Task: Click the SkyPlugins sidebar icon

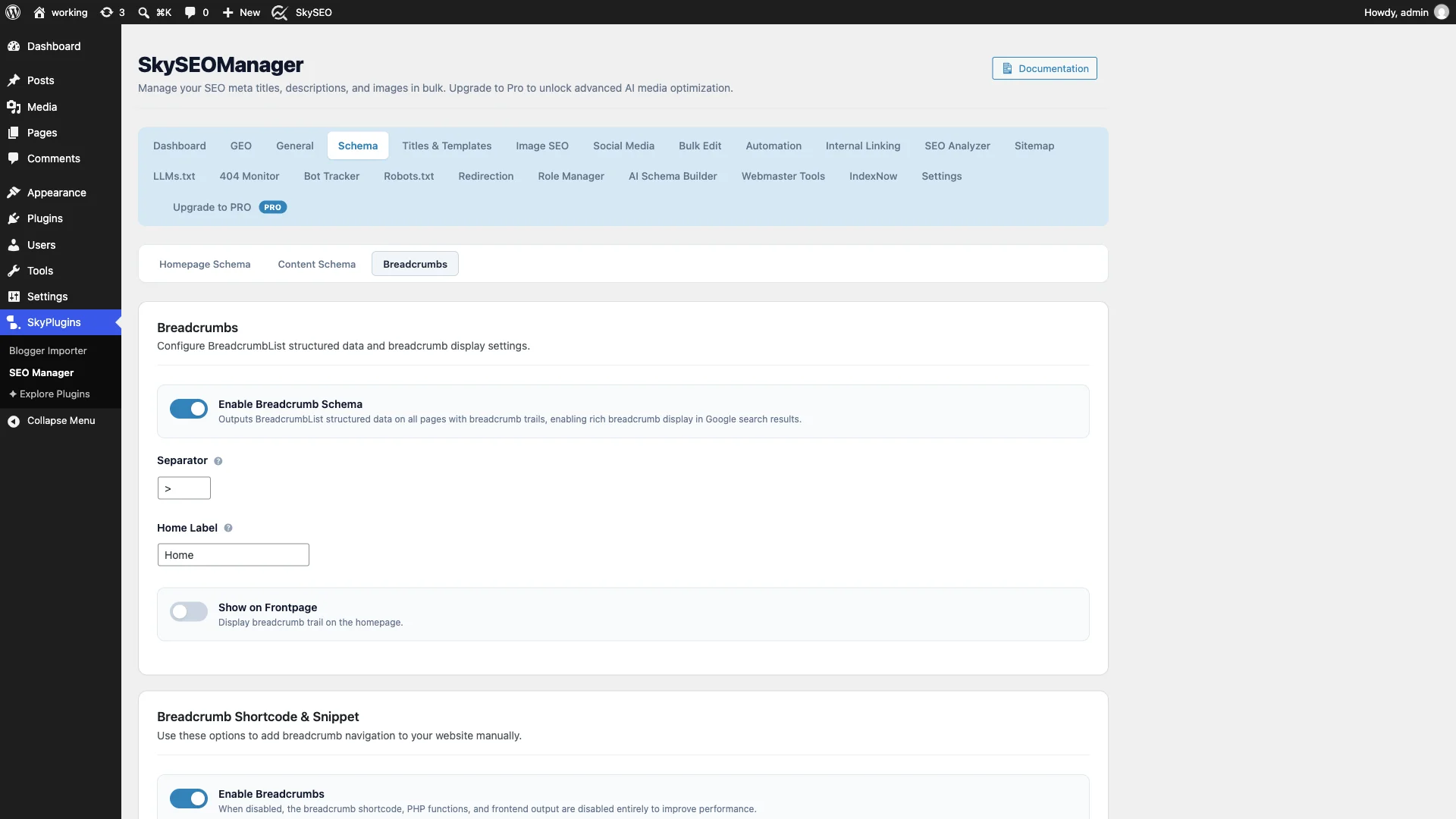Action: (x=14, y=322)
